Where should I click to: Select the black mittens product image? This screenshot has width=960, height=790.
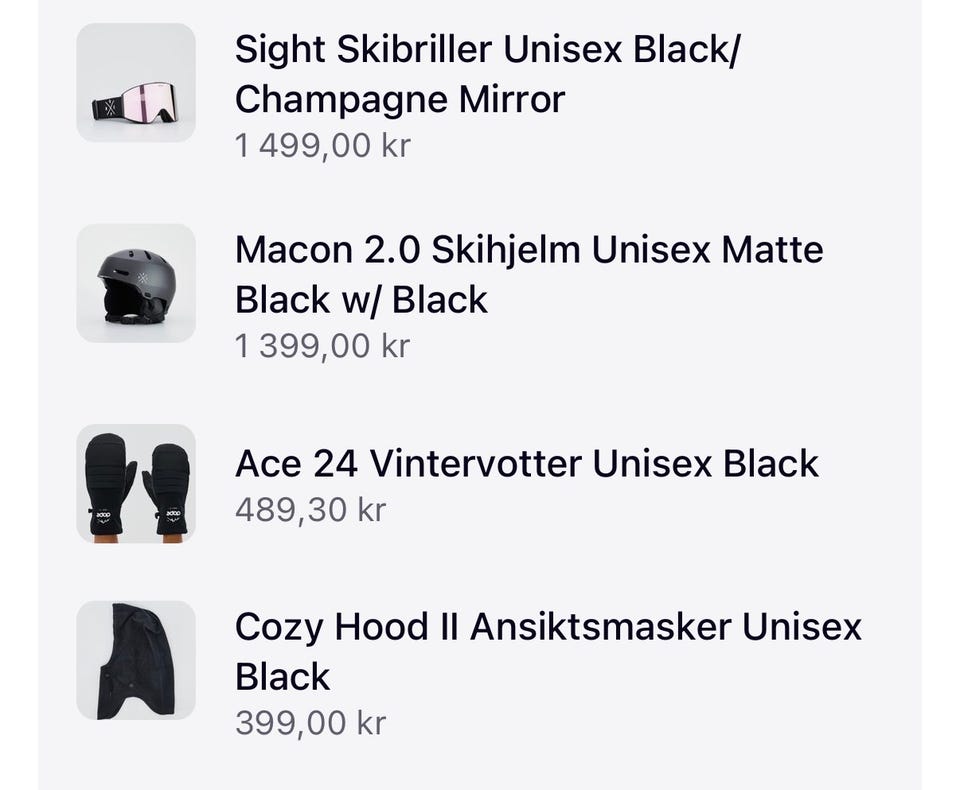pyautogui.click(x=136, y=483)
